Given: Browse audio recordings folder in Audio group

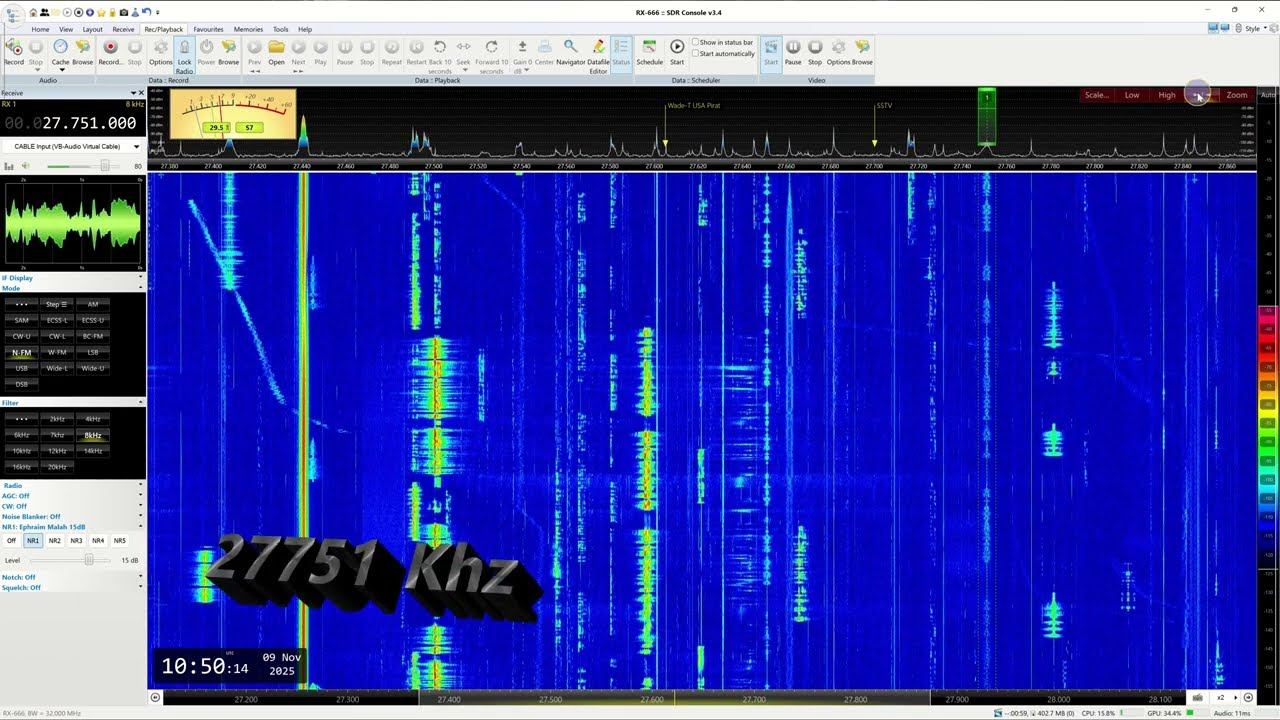Looking at the screenshot, I should click(83, 52).
